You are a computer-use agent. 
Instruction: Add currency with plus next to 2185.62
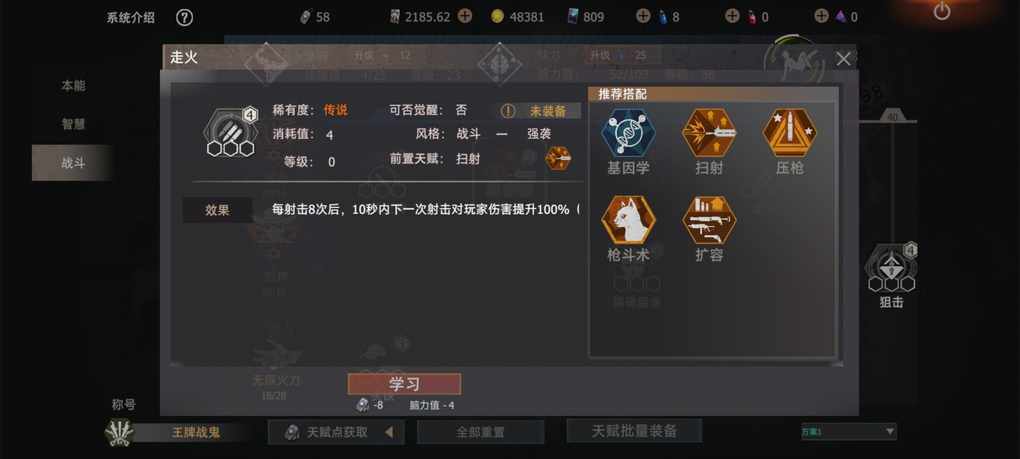(x=464, y=16)
